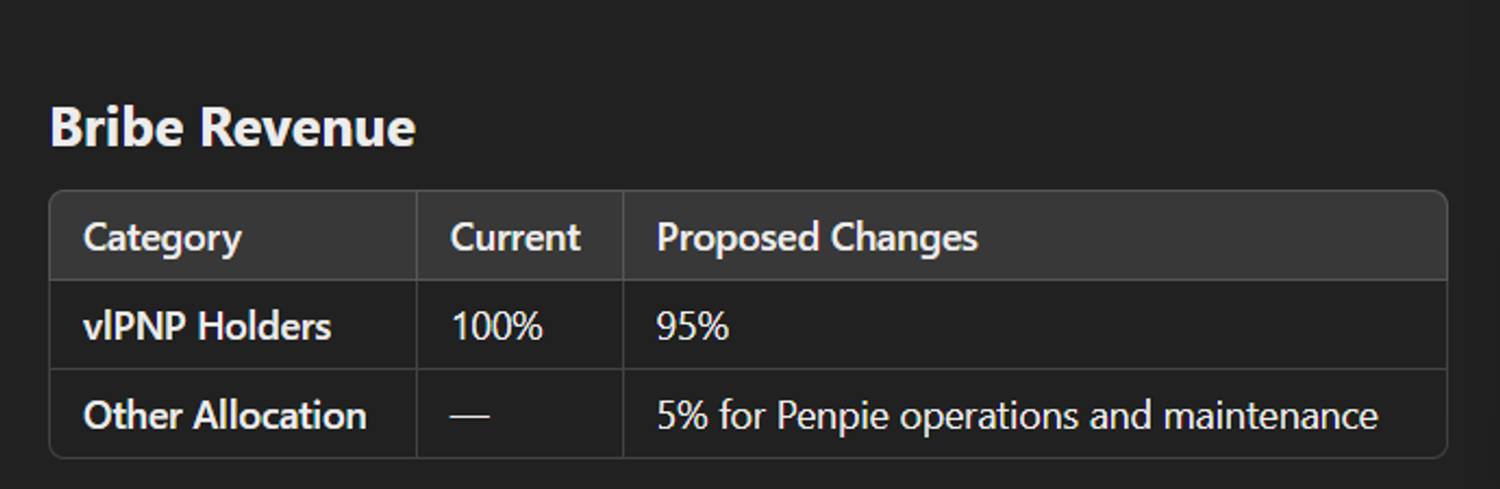Click the 95% proposed value cell
This screenshot has height=489, width=1500.
point(692,327)
